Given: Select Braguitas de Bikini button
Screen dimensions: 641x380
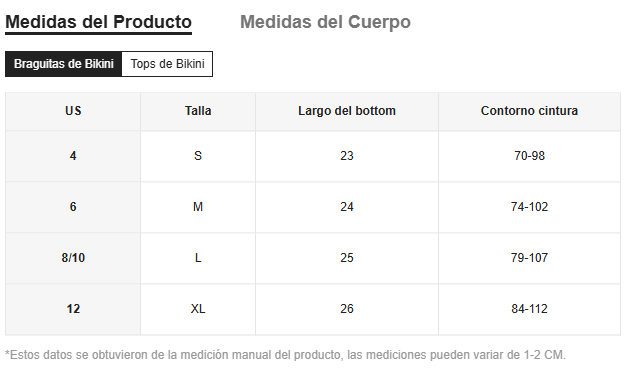Looking at the screenshot, I should click(63, 64).
